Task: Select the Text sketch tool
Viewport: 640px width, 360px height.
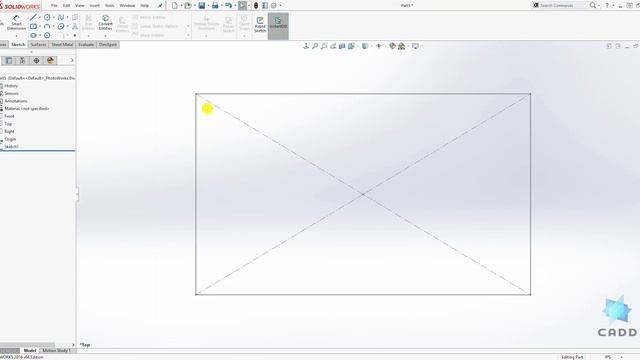Action: [x=75, y=26]
